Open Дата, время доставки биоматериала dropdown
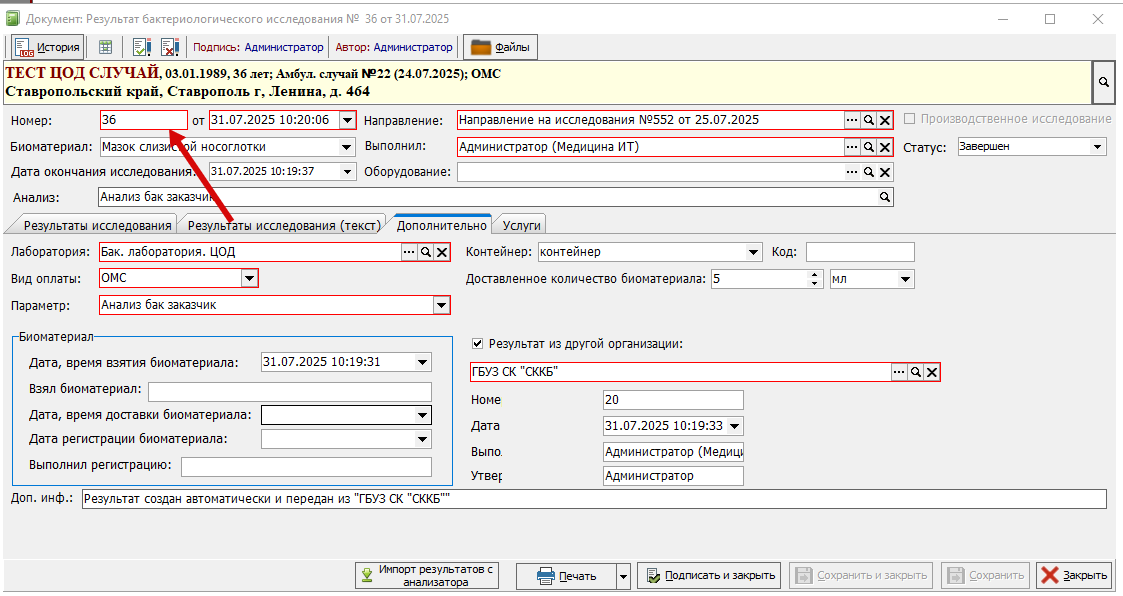The height and width of the screenshot is (596, 1123). click(423, 415)
